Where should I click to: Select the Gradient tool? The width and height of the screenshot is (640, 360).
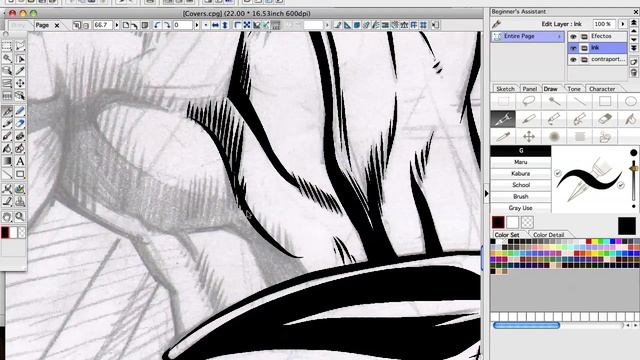pos(7,161)
